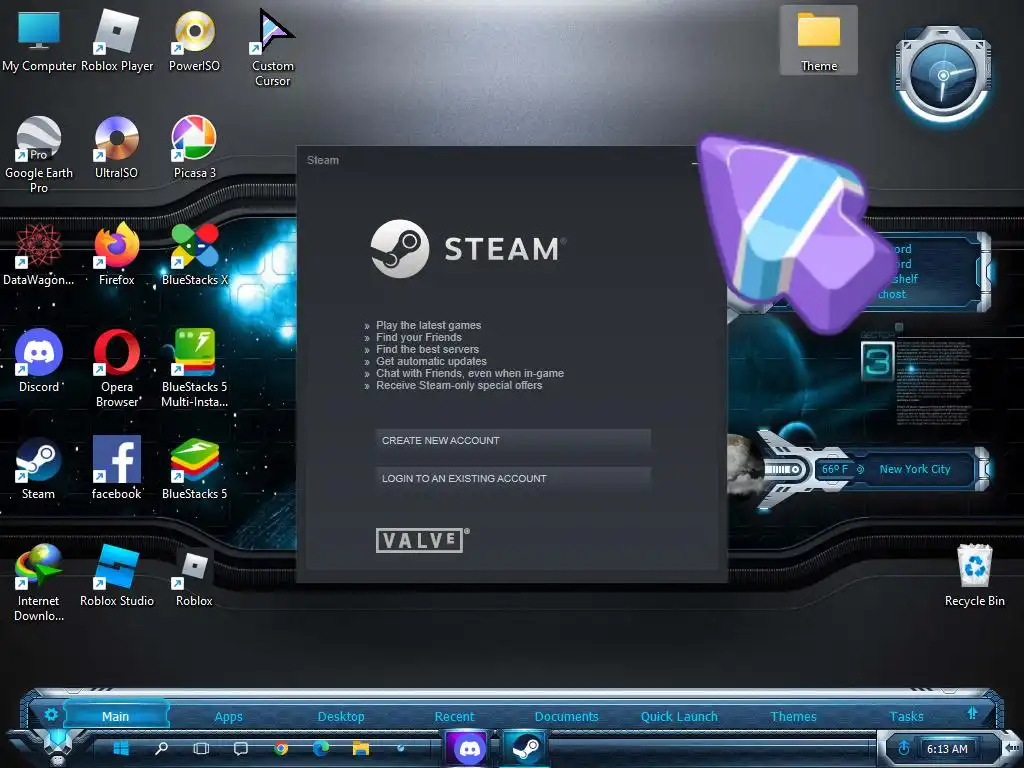
Task: Open File Explorer from the taskbar
Action: (x=360, y=748)
